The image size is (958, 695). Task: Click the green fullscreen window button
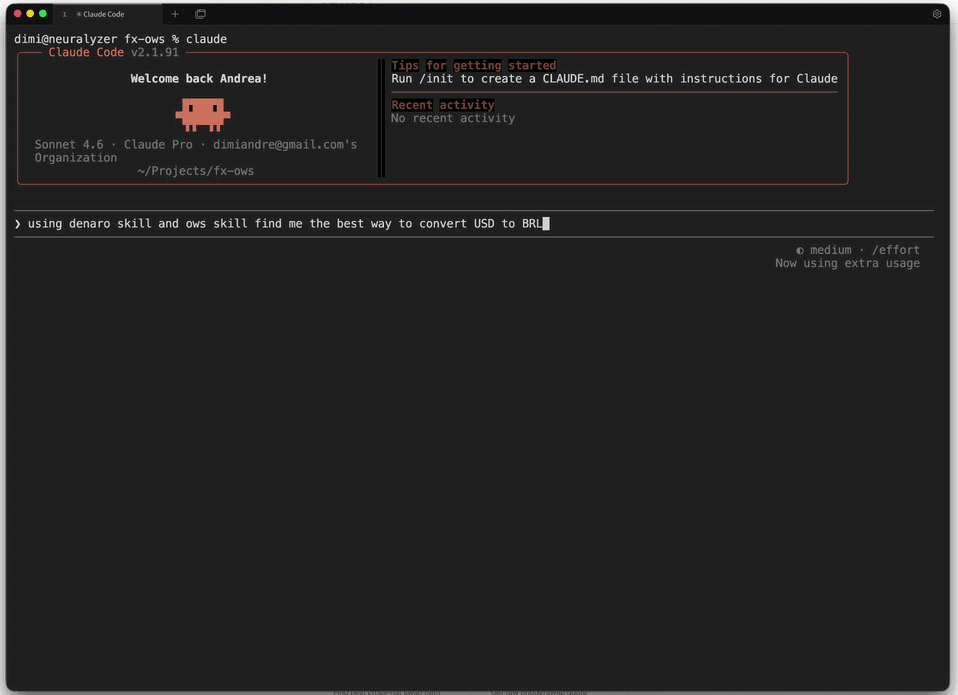click(43, 13)
